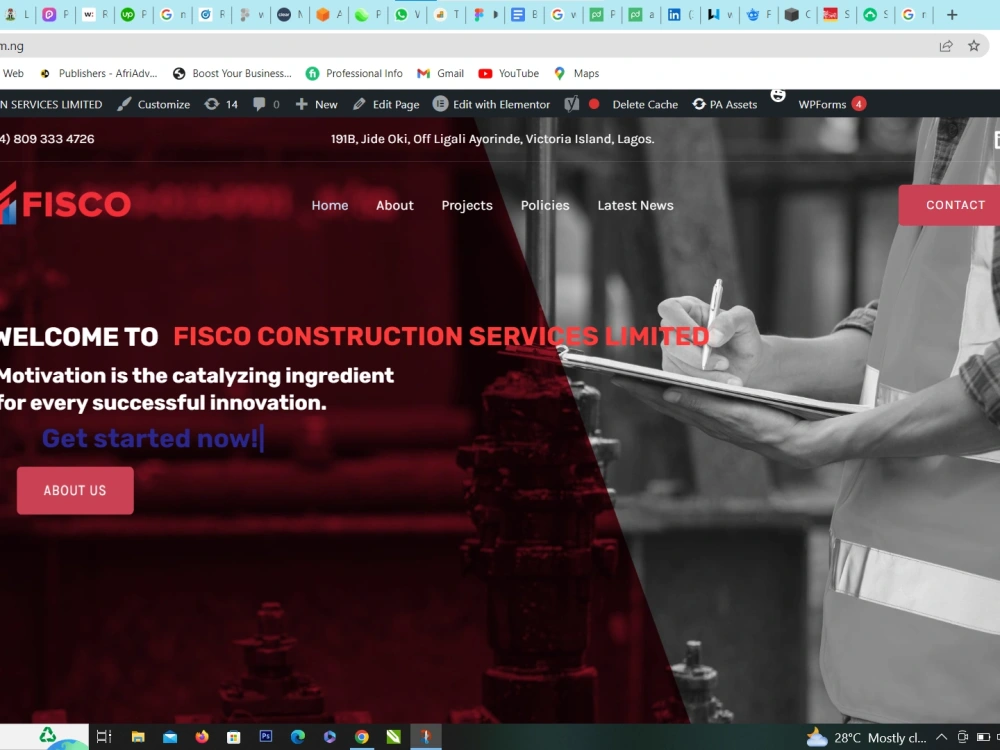Open WPForms from the admin toolbar
The image size is (1000, 750).
coord(822,104)
